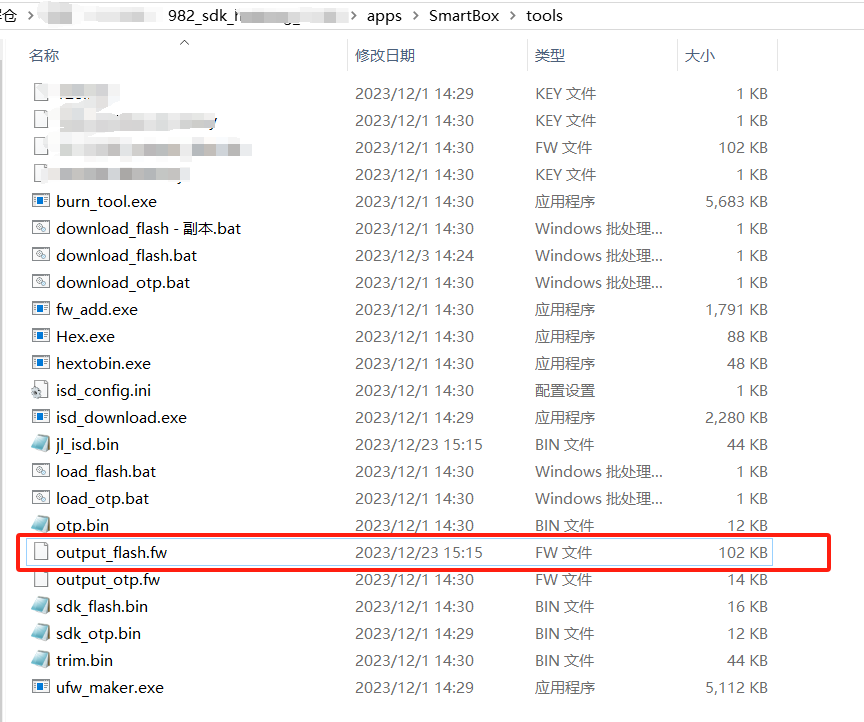Navigate to the apps folder in breadcrumb
864x722 pixels.
[385, 15]
